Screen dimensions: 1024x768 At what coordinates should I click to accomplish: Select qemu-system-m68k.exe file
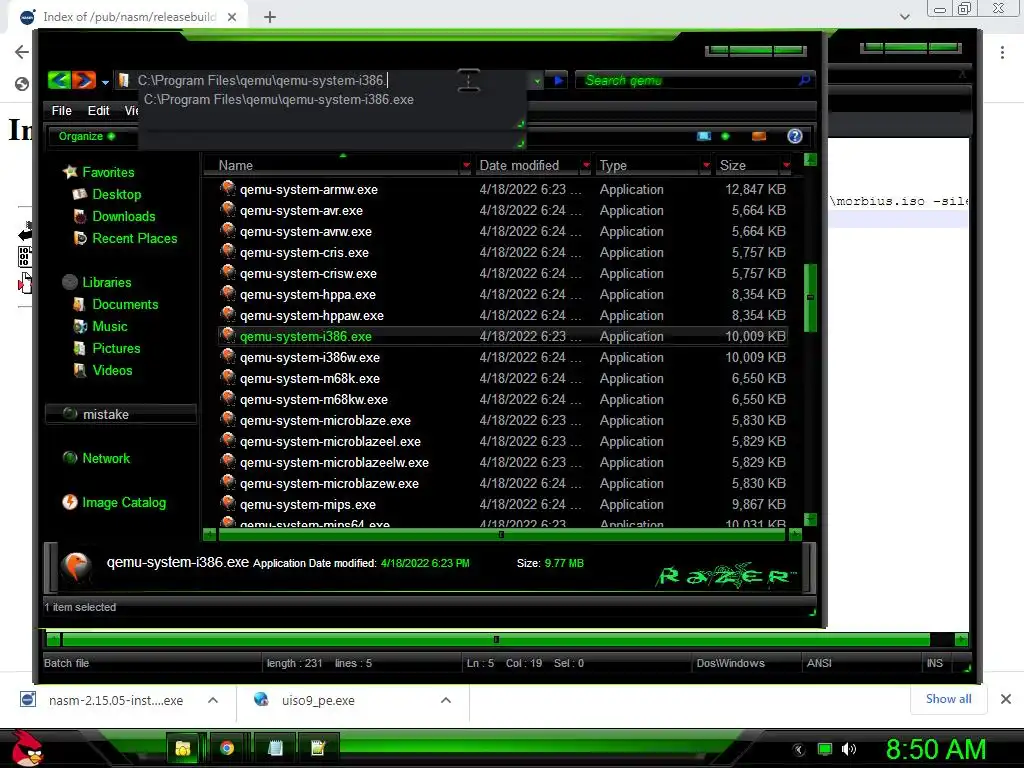click(x=310, y=378)
